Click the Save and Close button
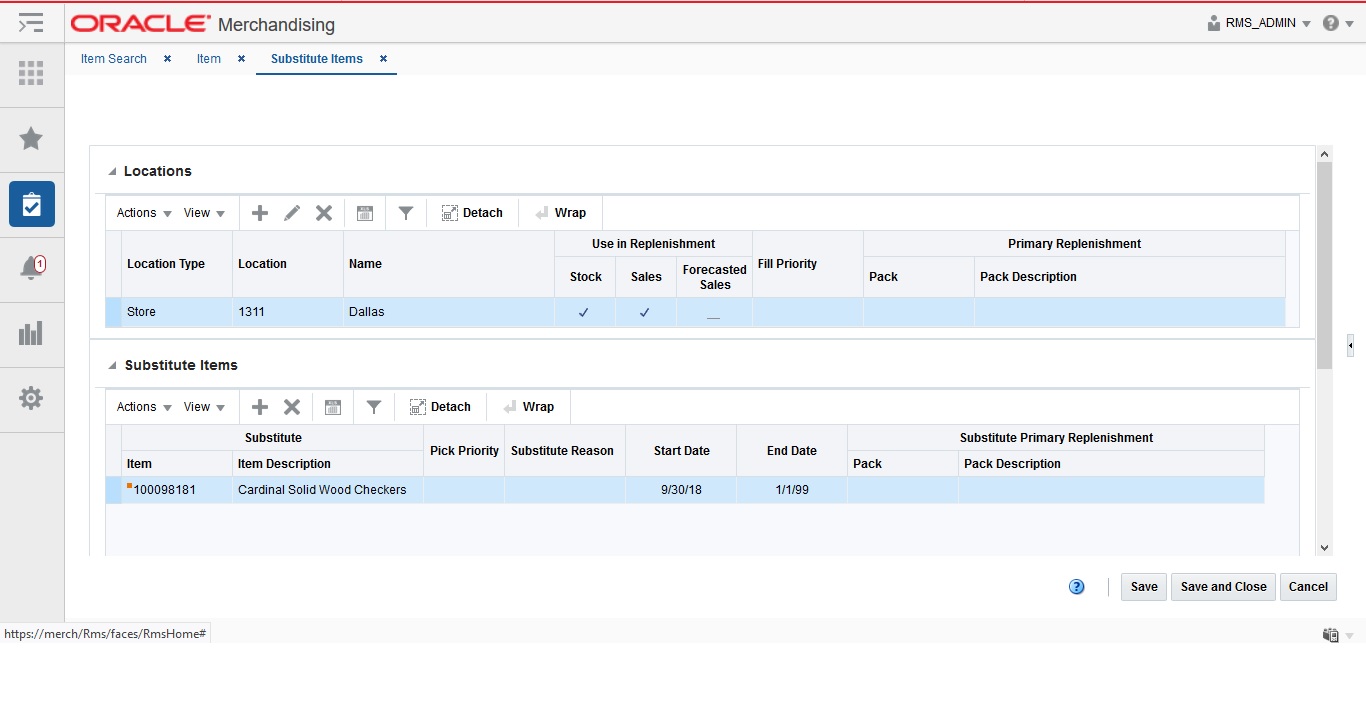 point(1223,587)
